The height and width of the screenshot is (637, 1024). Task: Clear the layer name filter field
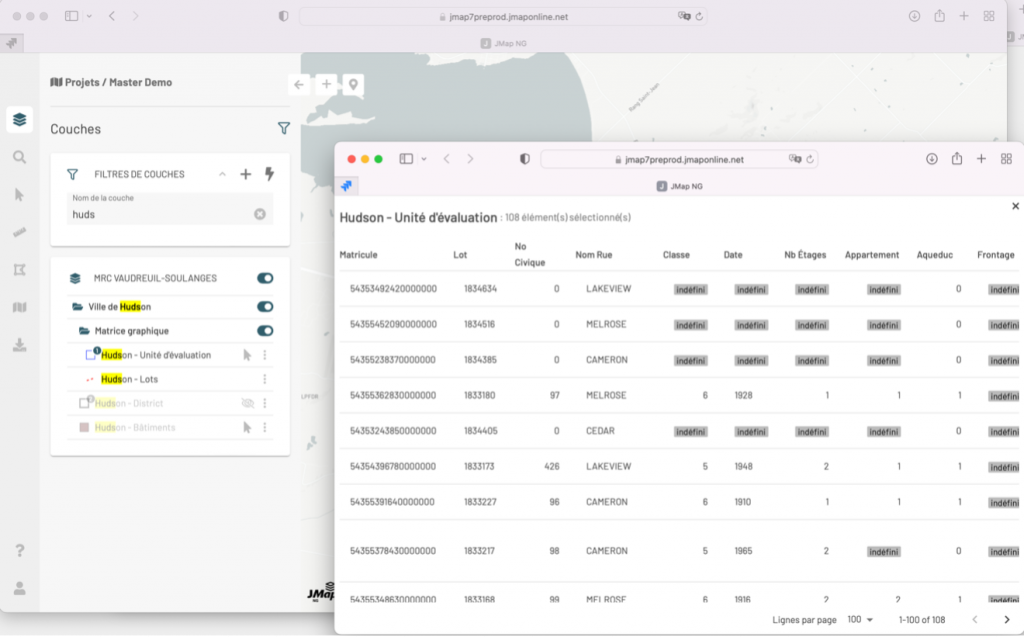pyautogui.click(x=260, y=214)
